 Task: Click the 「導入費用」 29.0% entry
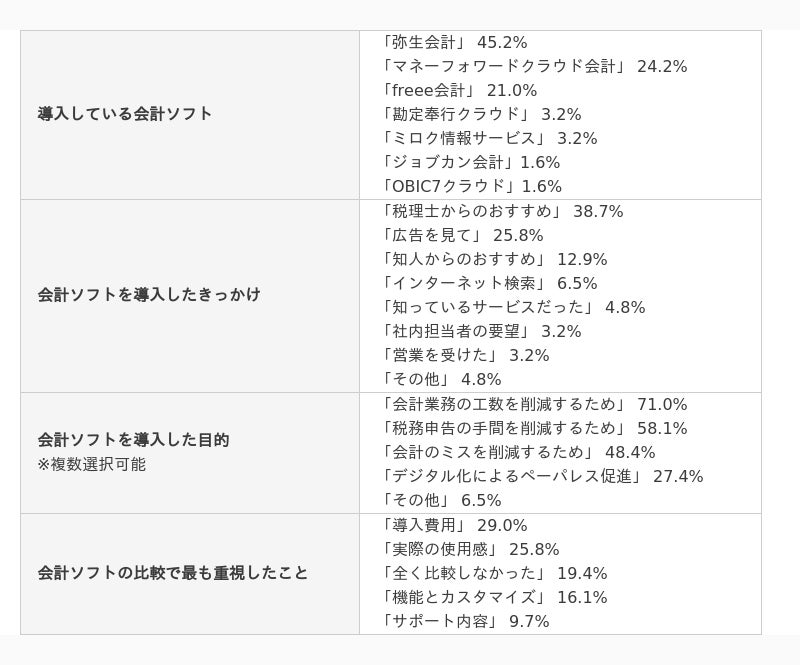pos(454,525)
